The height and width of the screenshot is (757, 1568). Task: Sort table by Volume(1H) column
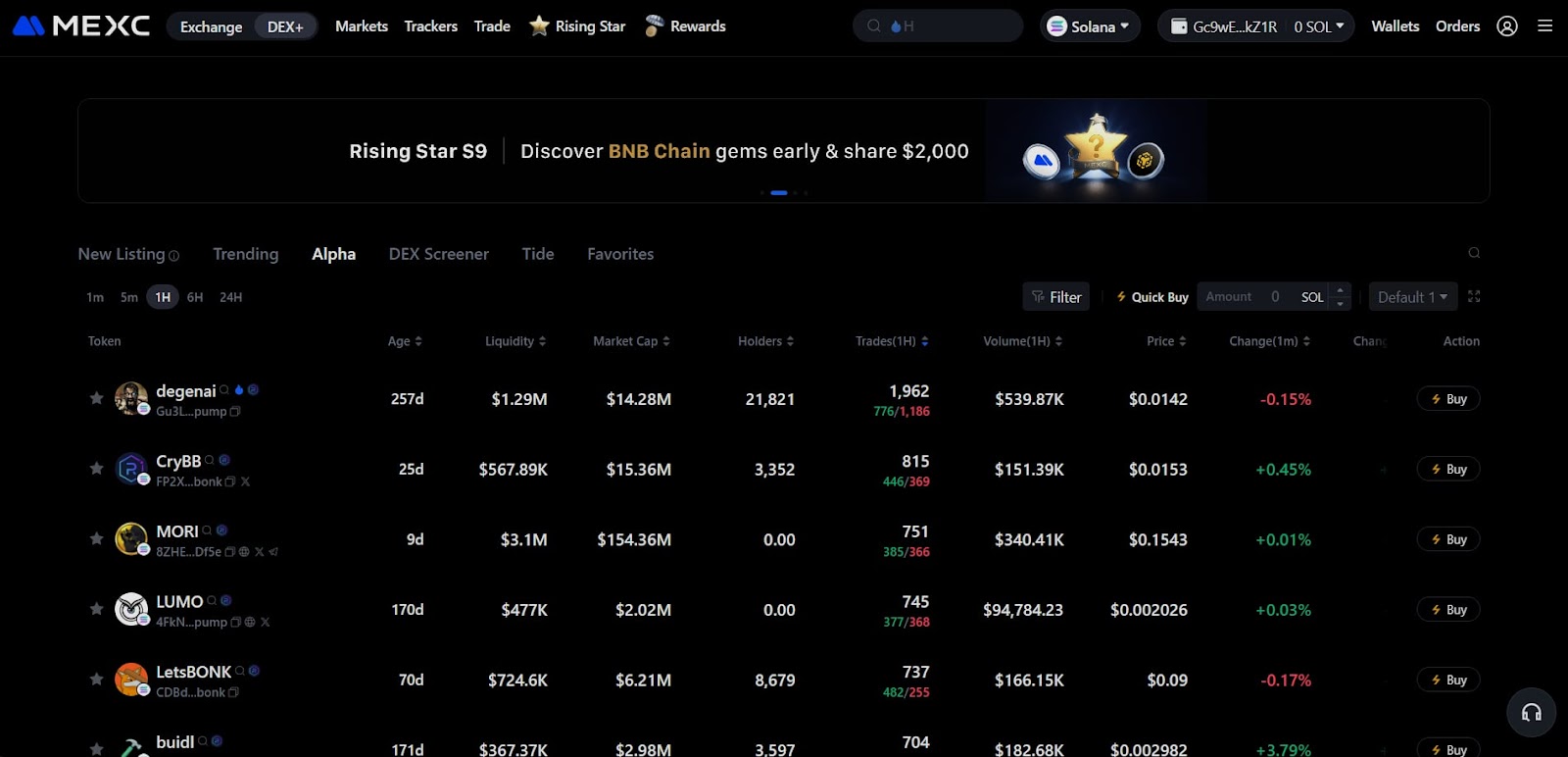coord(1023,341)
